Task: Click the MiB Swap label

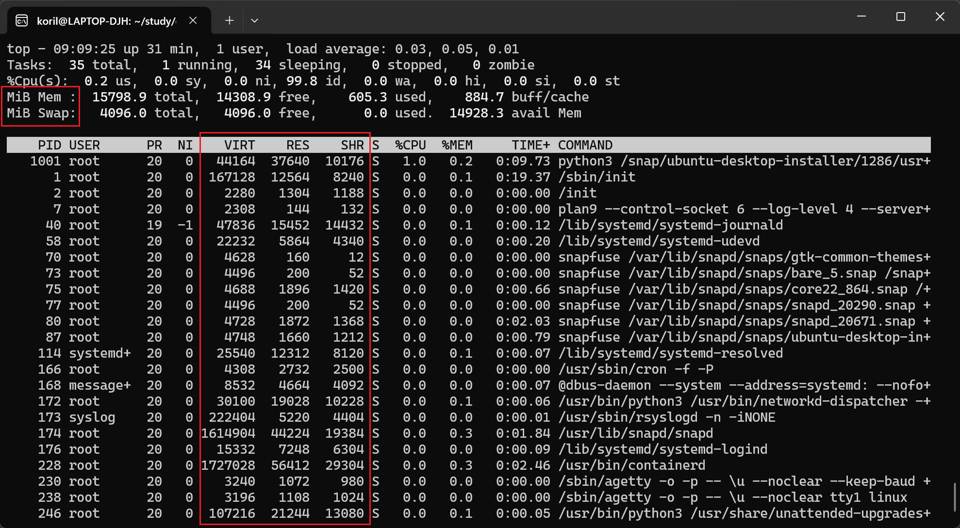Action: [x=40, y=113]
